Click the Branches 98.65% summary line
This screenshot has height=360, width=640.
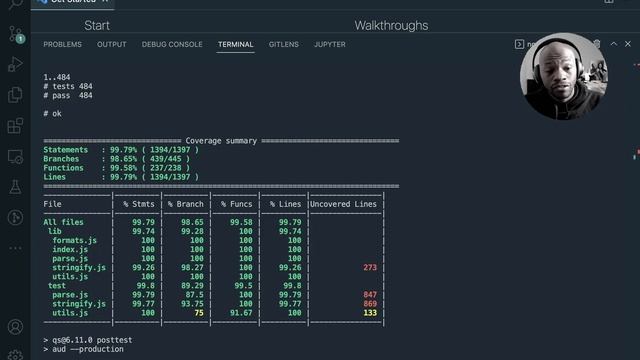pos(116,159)
